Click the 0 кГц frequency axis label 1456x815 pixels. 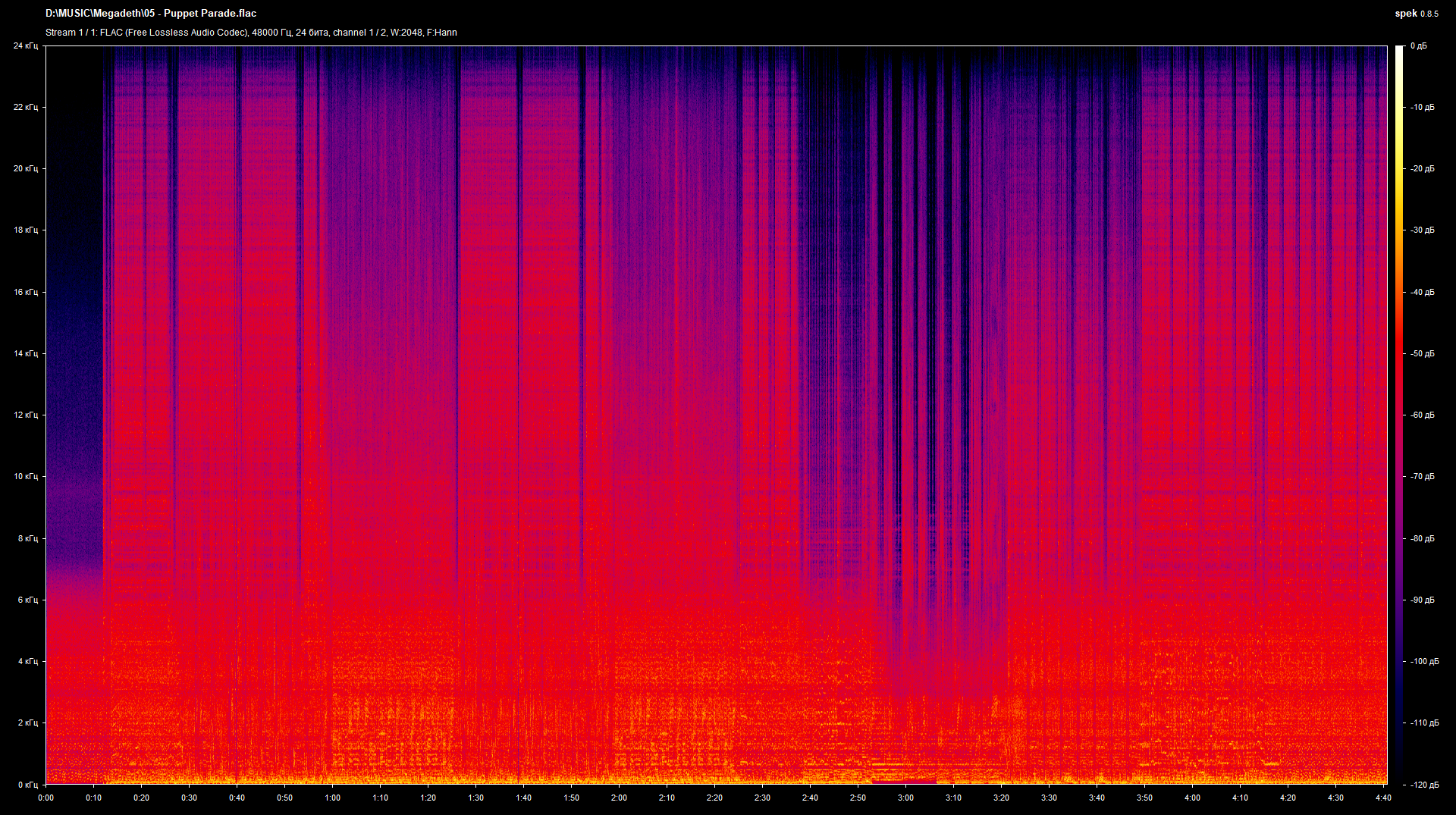click(x=27, y=785)
